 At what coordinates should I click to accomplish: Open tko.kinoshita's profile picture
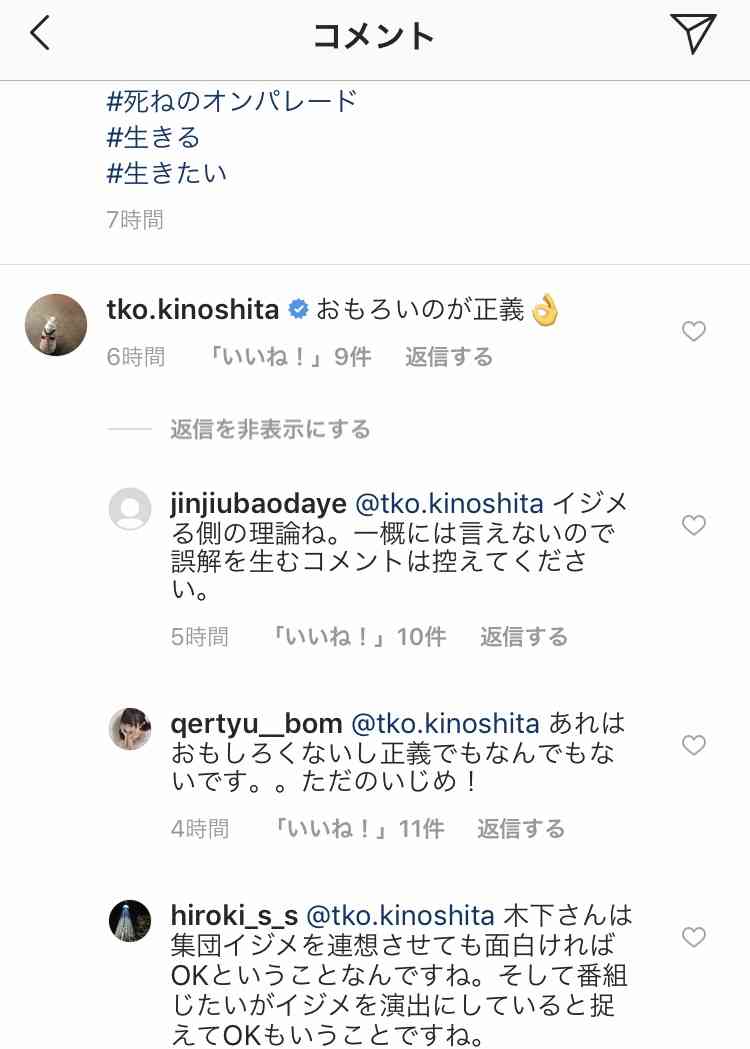click(x=56, y=324)
